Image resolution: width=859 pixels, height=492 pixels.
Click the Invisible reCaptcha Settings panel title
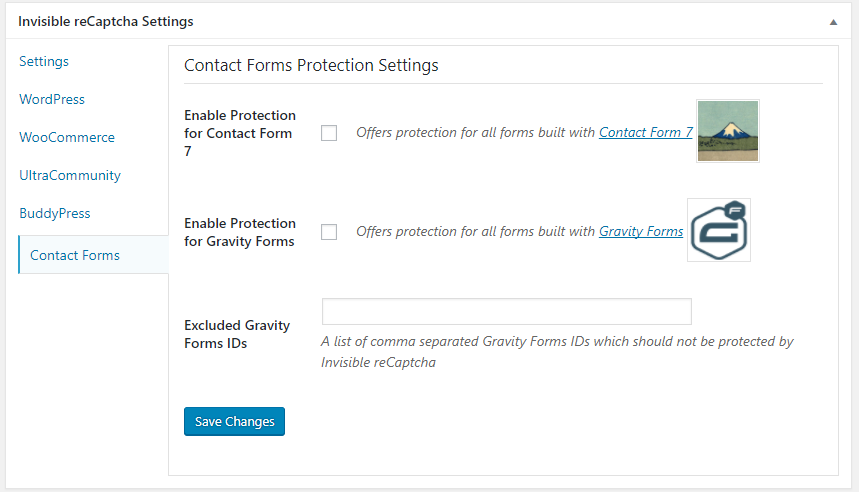click(106, 21)
